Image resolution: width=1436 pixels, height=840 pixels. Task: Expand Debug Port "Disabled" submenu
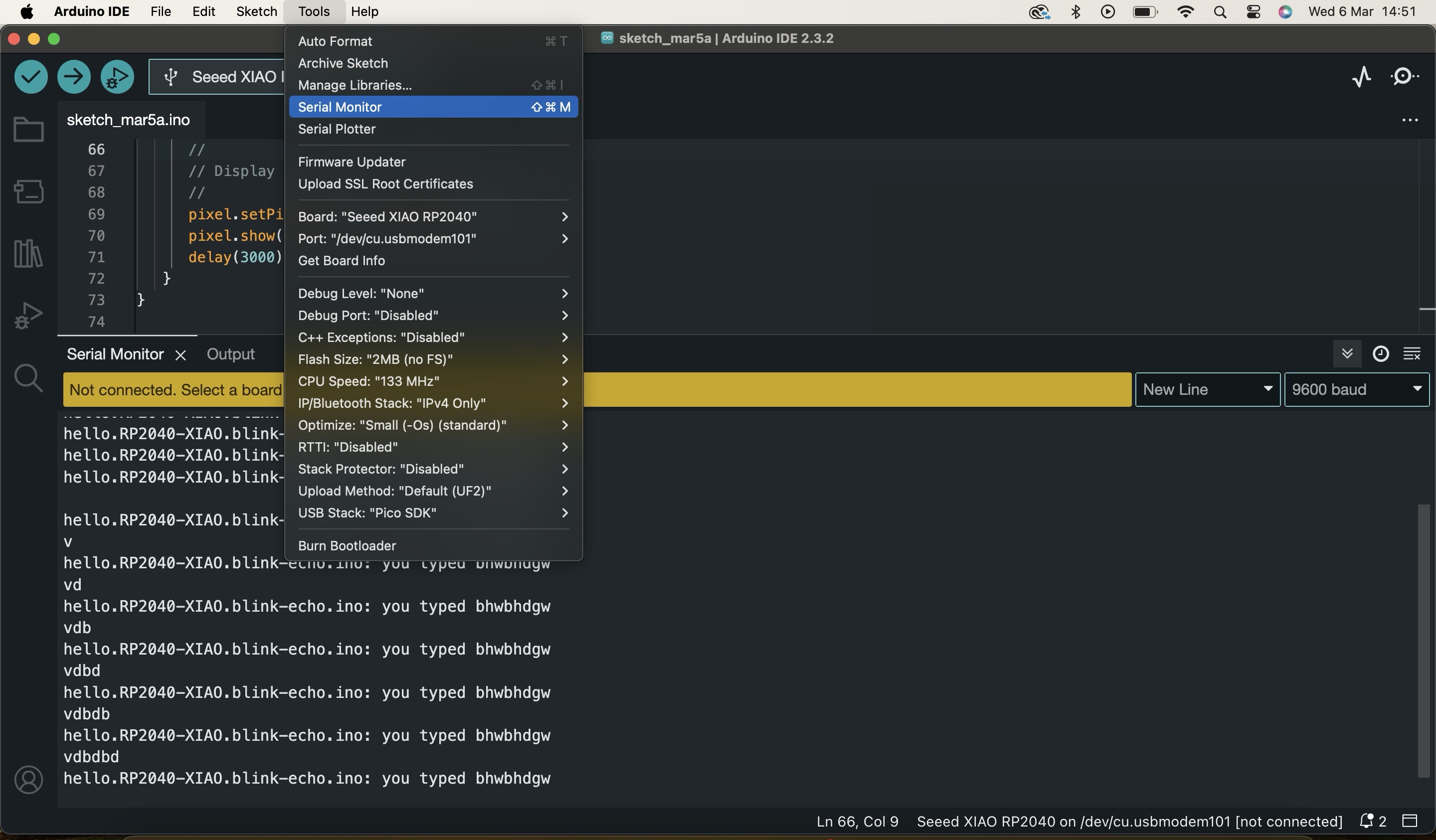[x=433, y=316]
